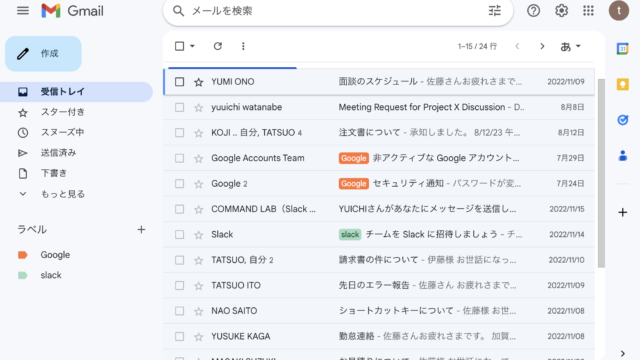Select the yuuichi watanabe email checkbox
This screenshot has height=360, width=640.
pyautogui.click(x=180, y=107)
